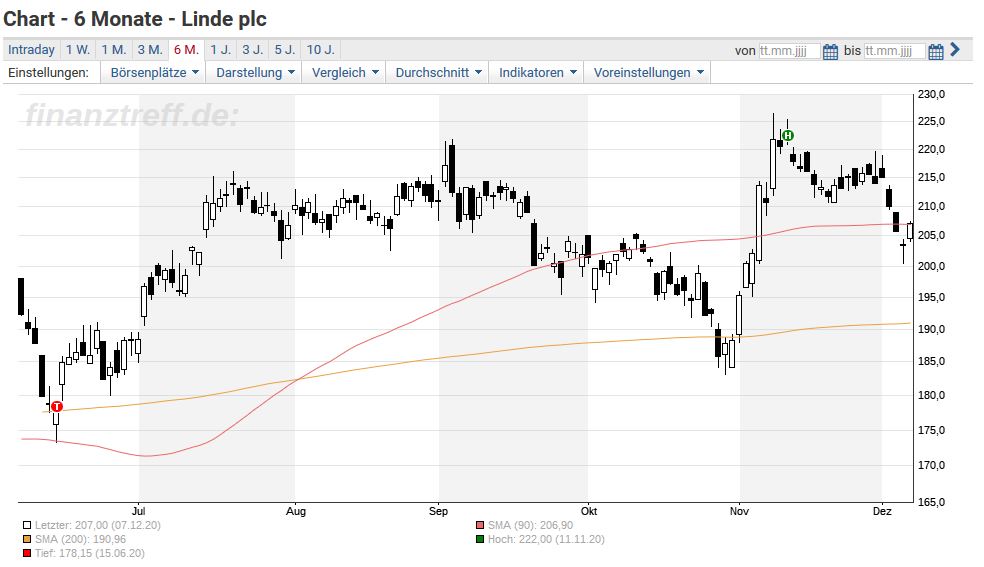The image size is (984, 567).
Task: Click legend text 'Hoch: 222,00 (11.11.20)'
Action: (x=547, y=539)
